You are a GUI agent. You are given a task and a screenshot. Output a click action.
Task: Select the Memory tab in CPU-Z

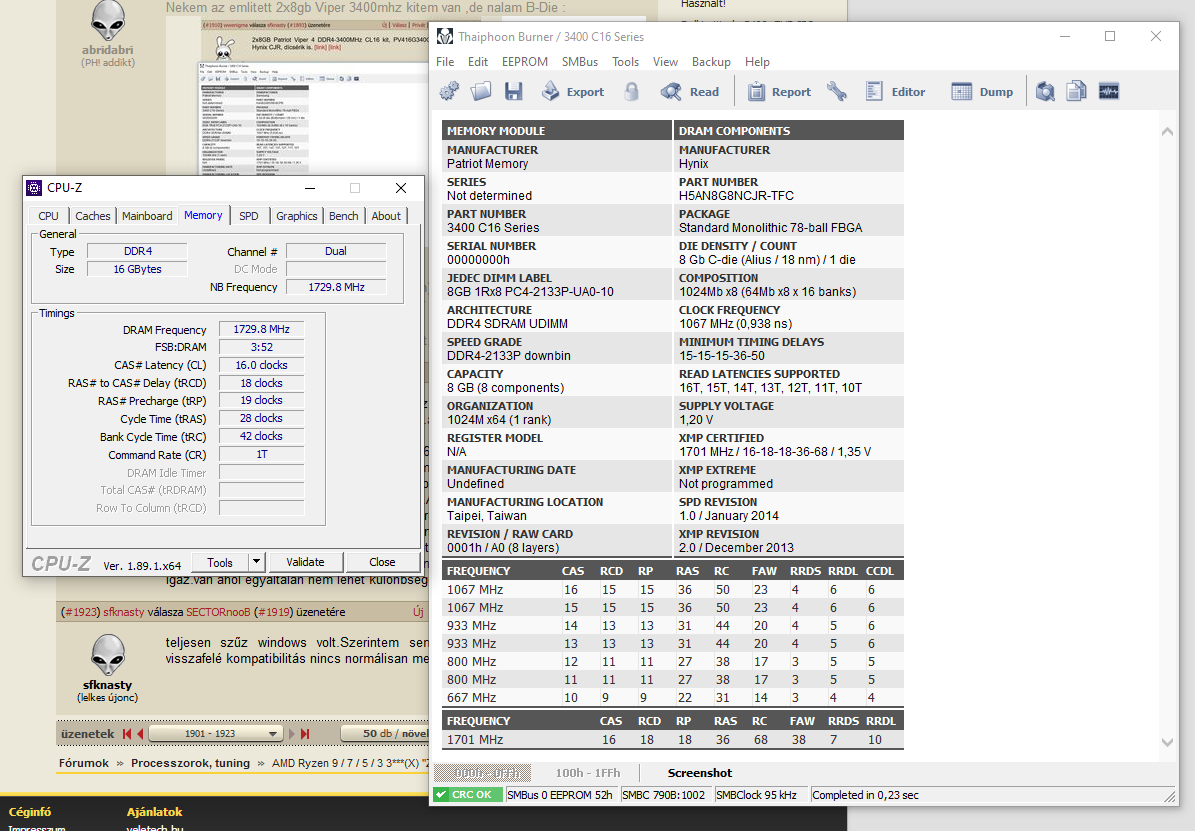click(203, 215)
